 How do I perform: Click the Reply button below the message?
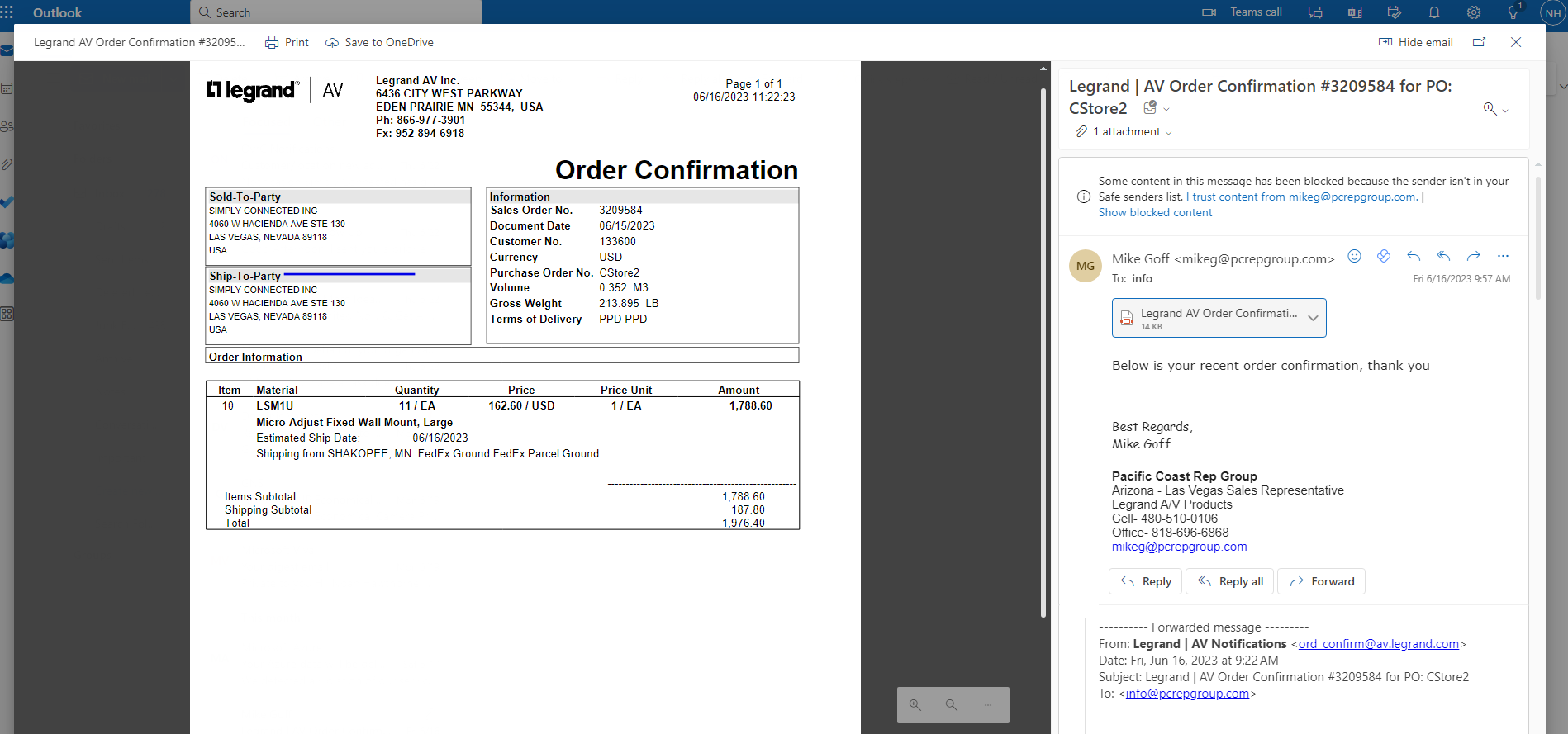(x=1145, y=581)
